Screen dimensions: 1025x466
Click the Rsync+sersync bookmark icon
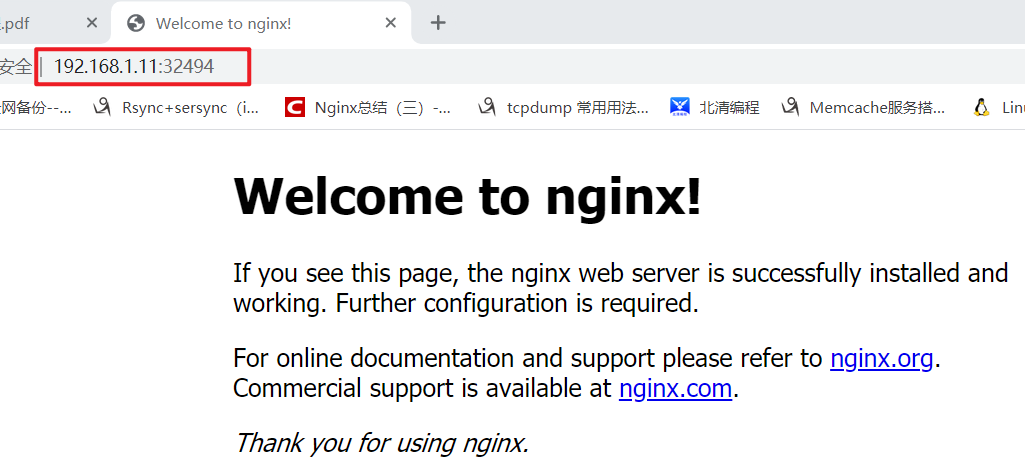click(x=101, y=107)
